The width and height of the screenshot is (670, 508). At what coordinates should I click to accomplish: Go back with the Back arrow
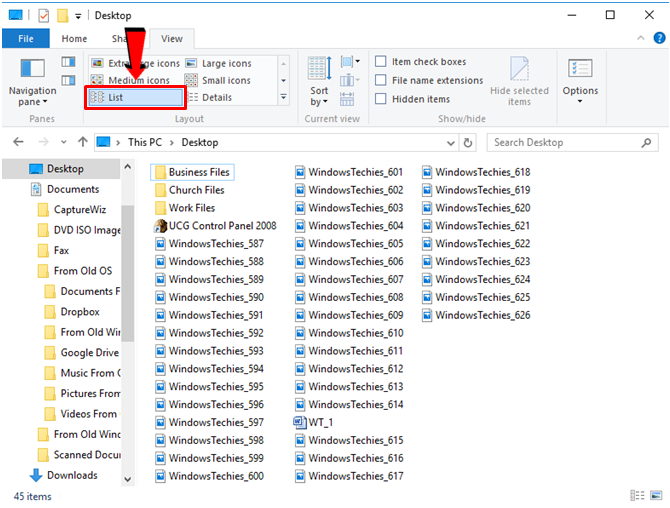[x=18, y=142]
